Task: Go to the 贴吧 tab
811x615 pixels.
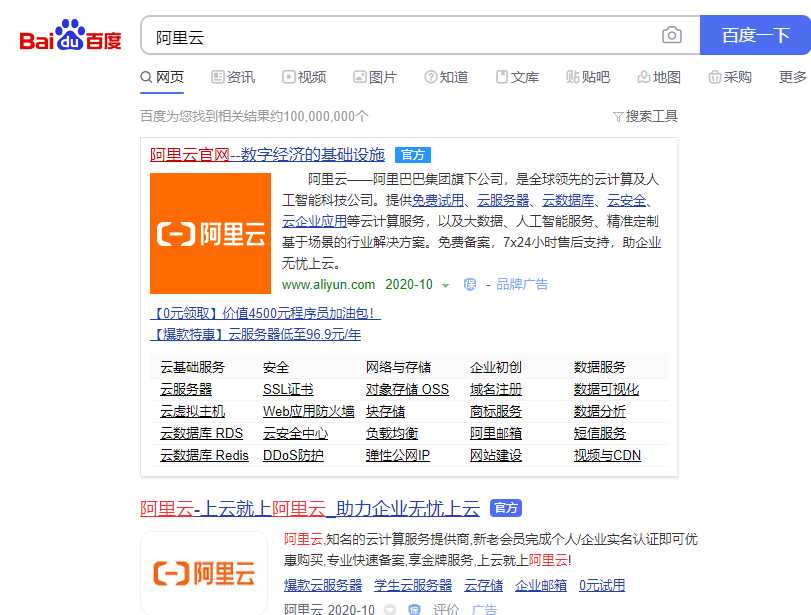Action: [x=588, y=78]
